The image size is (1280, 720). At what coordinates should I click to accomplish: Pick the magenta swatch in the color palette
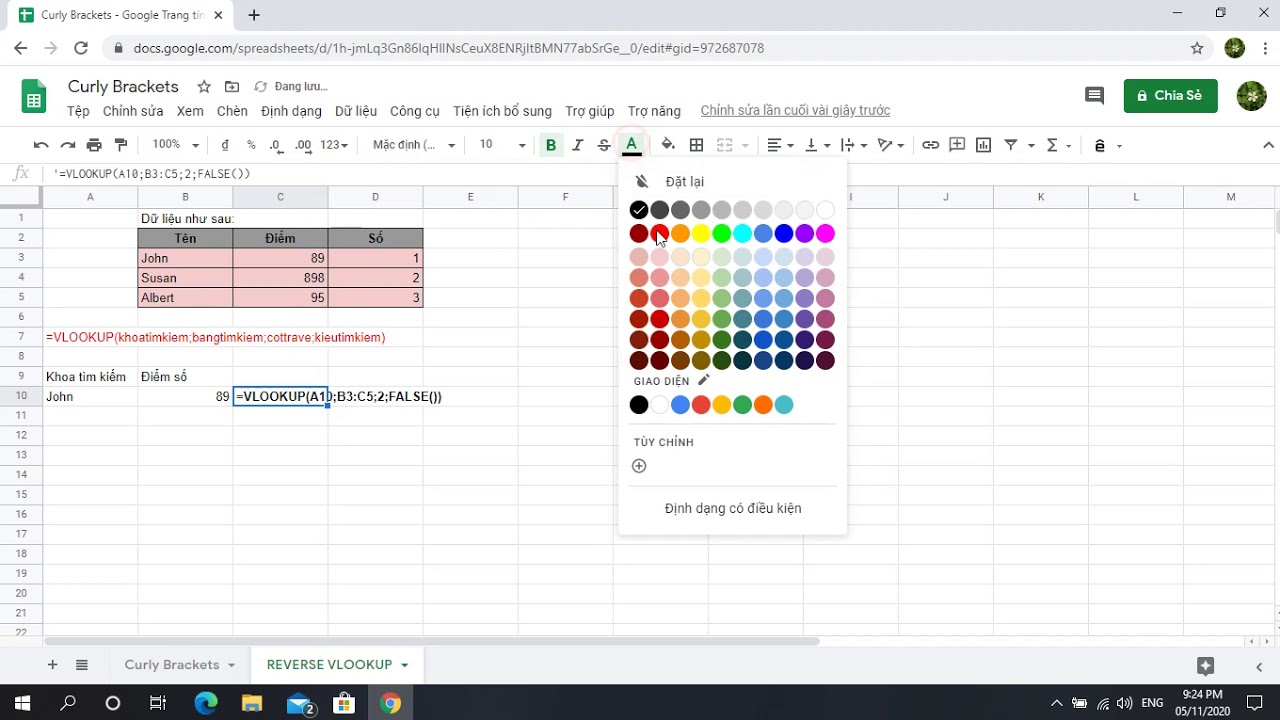[825, 233]
